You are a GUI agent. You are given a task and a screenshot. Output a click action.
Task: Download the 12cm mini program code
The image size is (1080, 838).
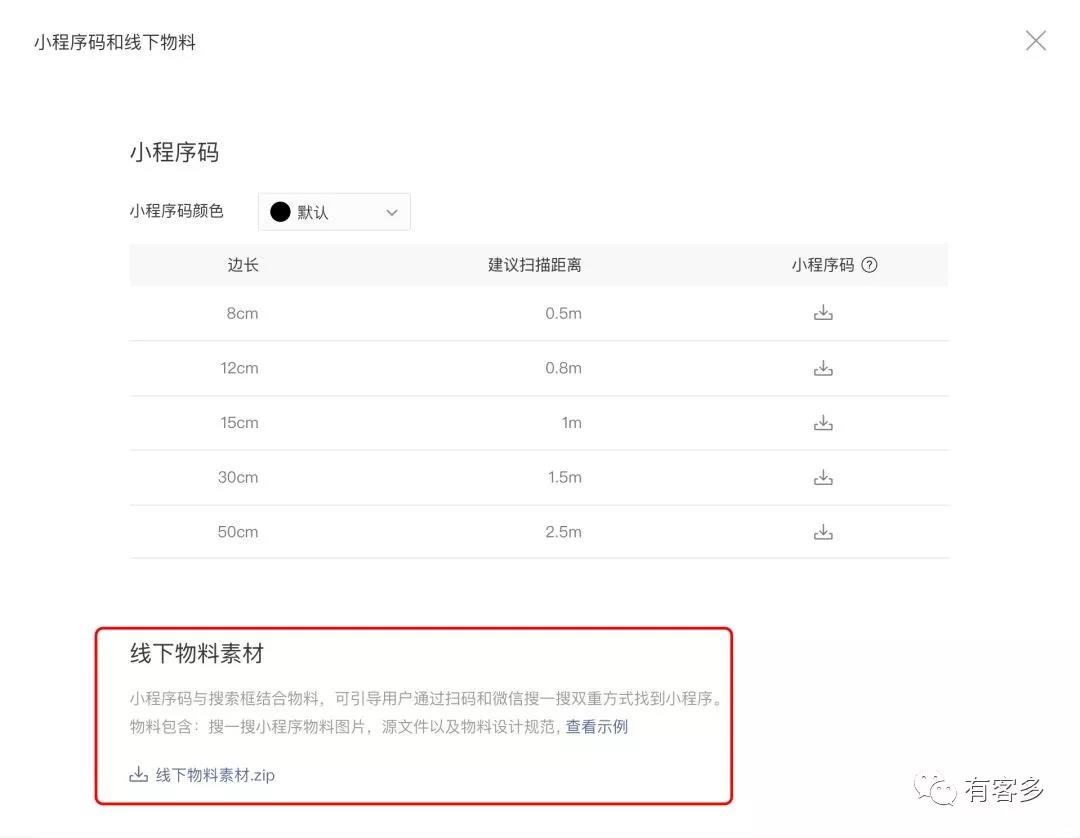(823, 368)
